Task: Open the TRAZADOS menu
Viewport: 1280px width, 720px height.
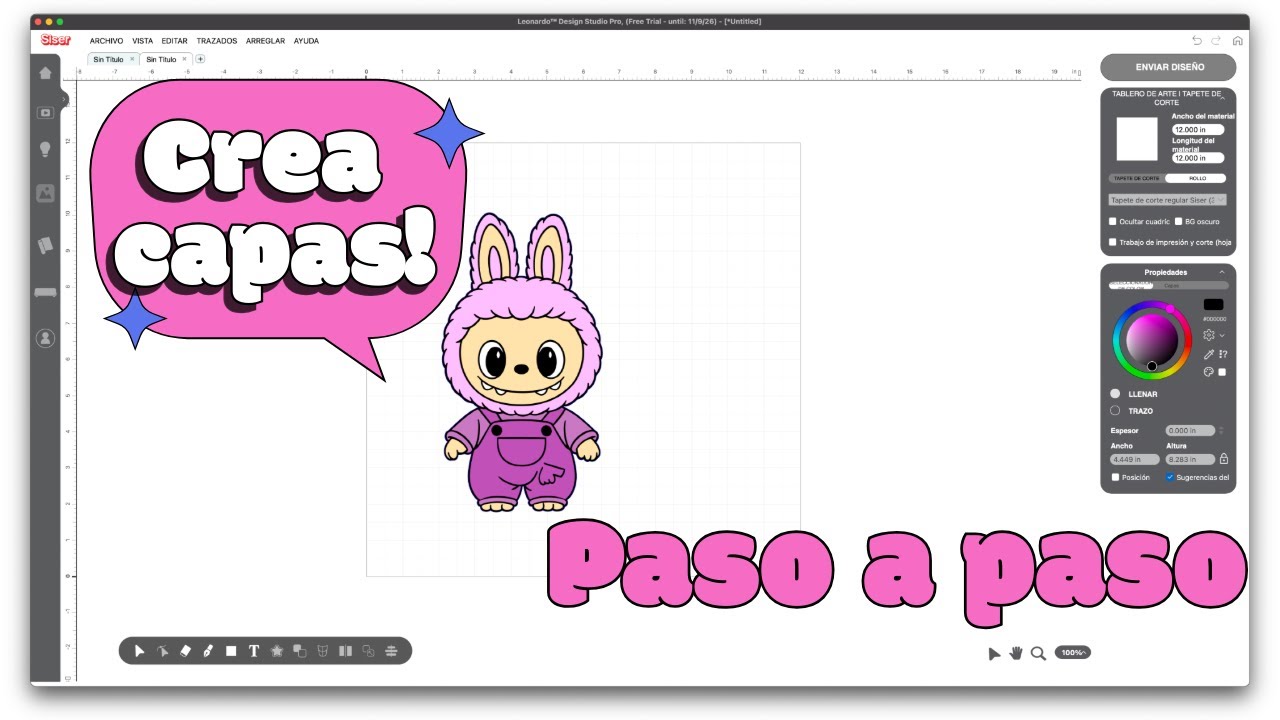Action: click(217, 41)
